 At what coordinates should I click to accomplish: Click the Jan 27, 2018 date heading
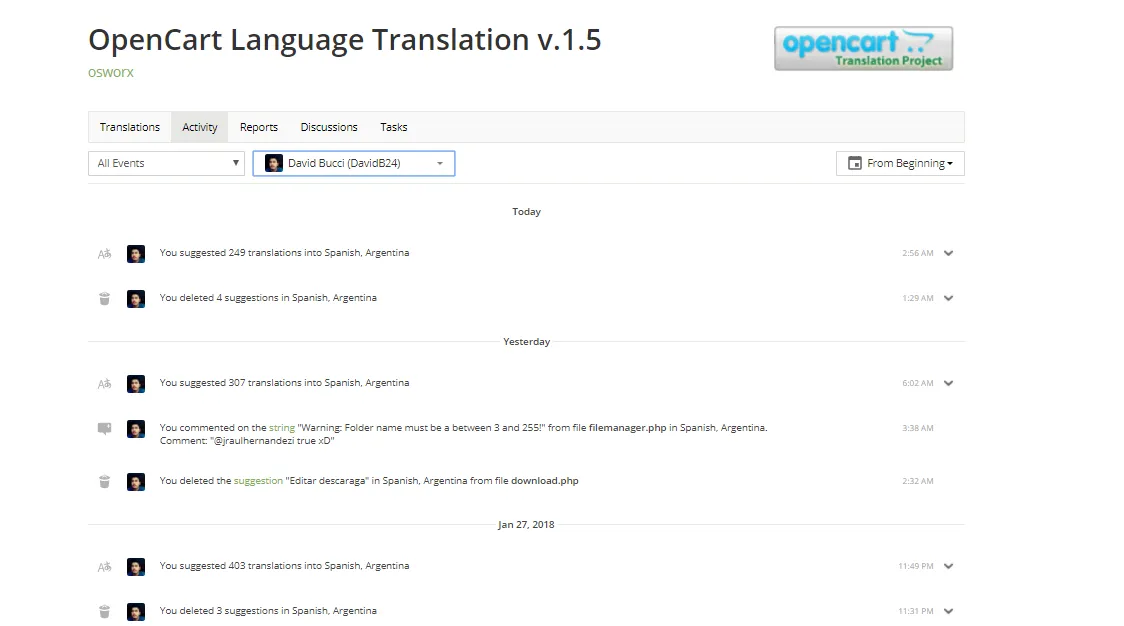(526, 525)
